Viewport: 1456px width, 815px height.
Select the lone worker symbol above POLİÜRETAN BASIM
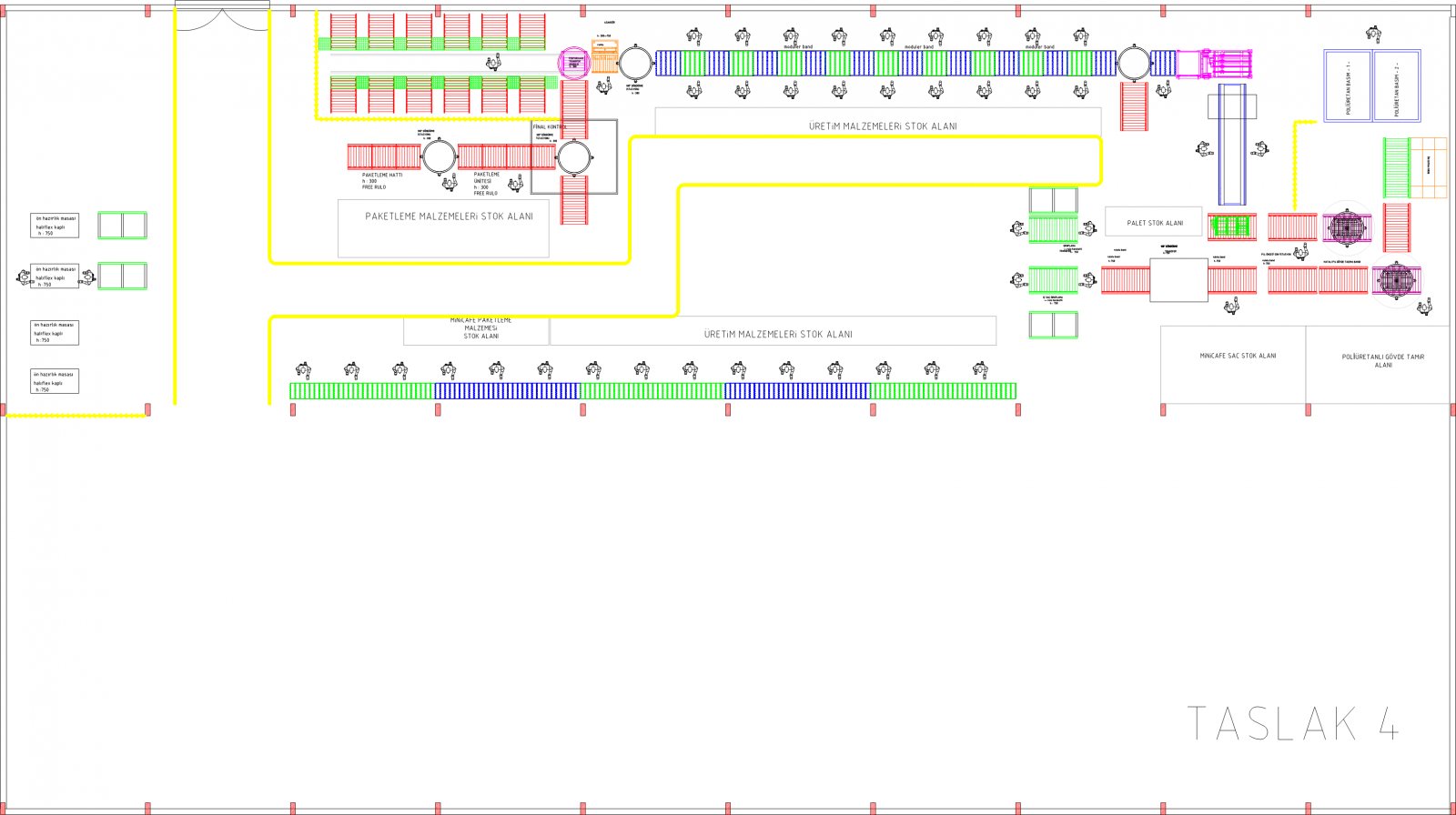(x=1373, y=35)
